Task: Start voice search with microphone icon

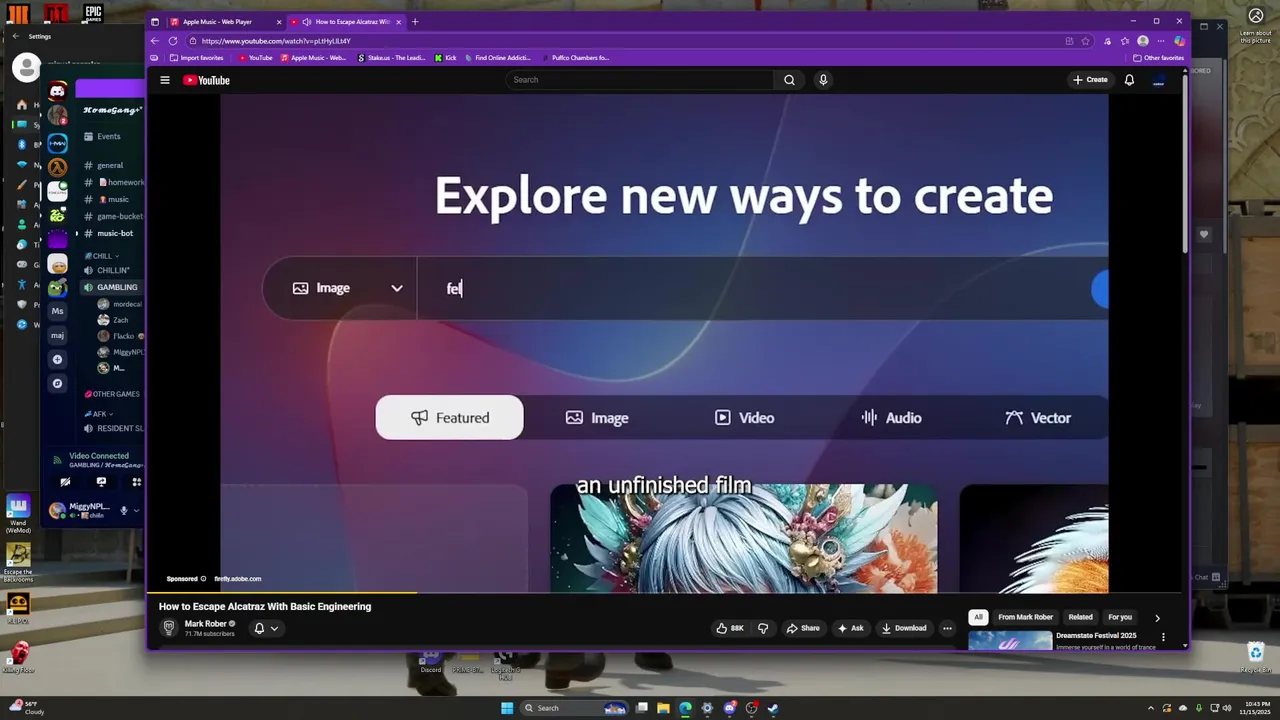Action: [823, 80]
